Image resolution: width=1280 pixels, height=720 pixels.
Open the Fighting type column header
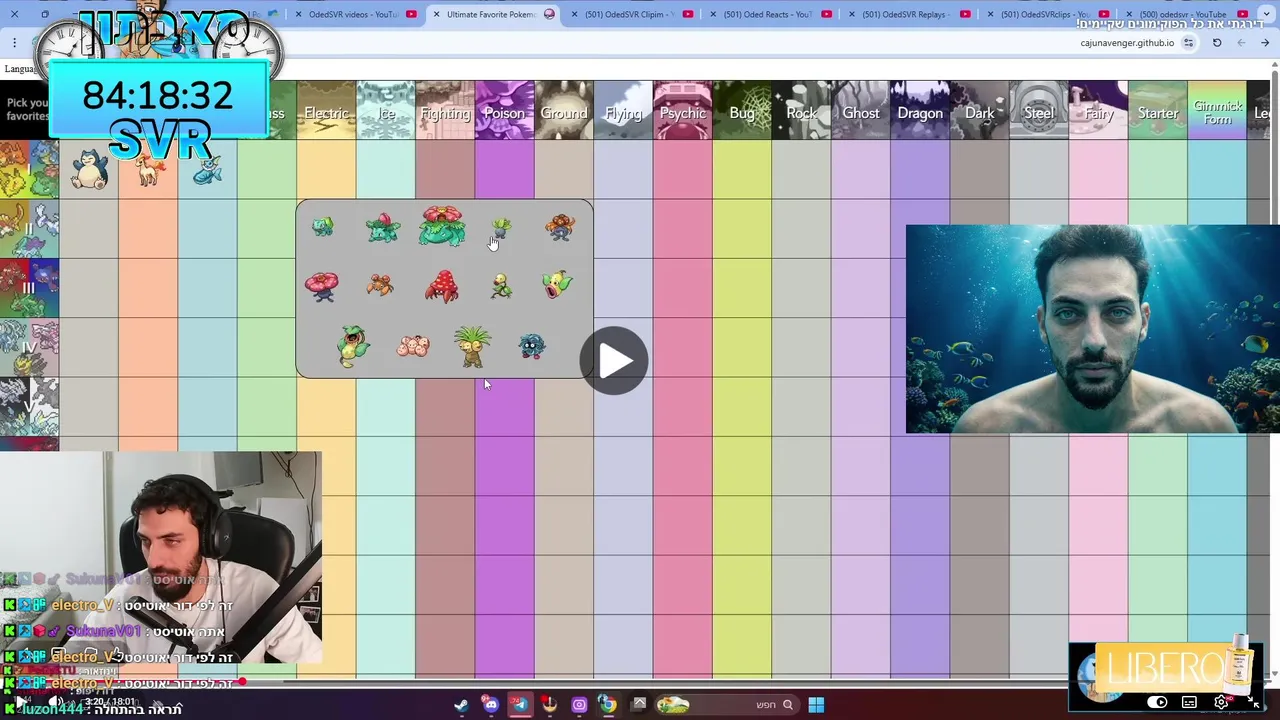coord(445,110)
